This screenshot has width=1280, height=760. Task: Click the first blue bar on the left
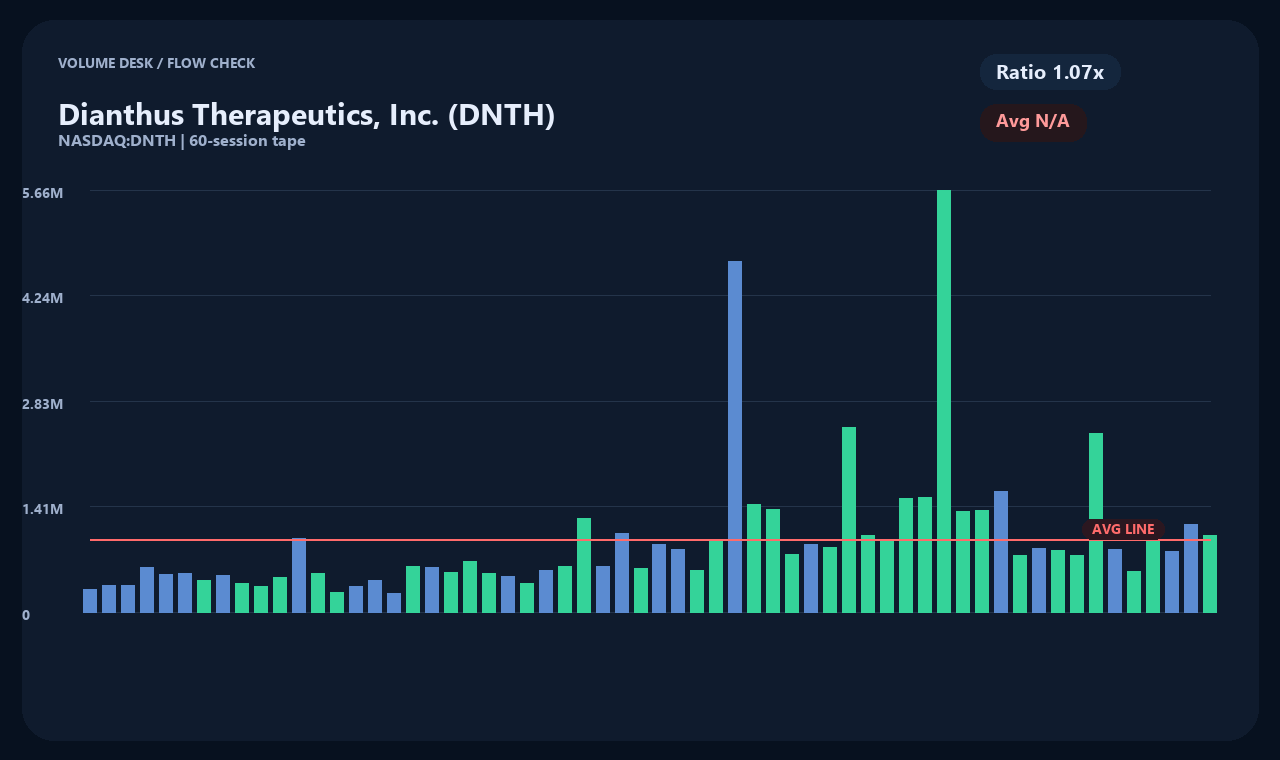90,601
